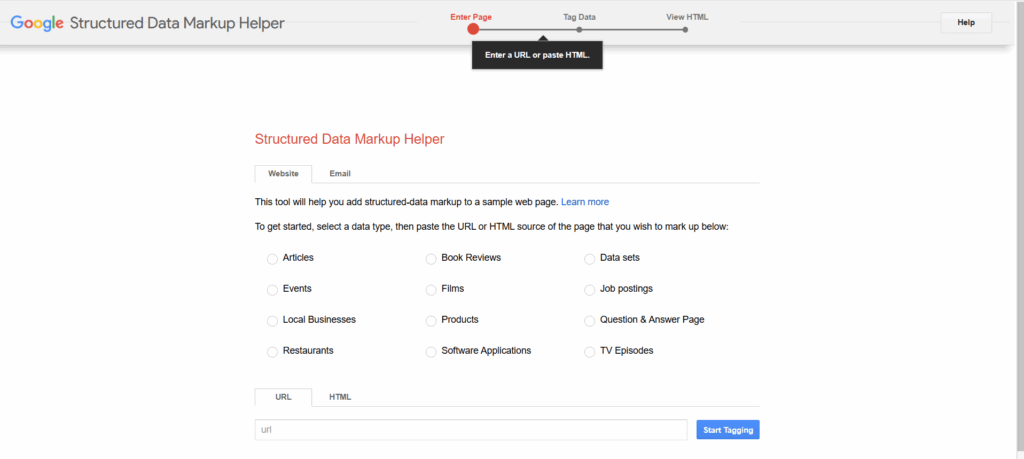Click the Start Tagging button
1024x459 pixels.
(x=728, y=430)
